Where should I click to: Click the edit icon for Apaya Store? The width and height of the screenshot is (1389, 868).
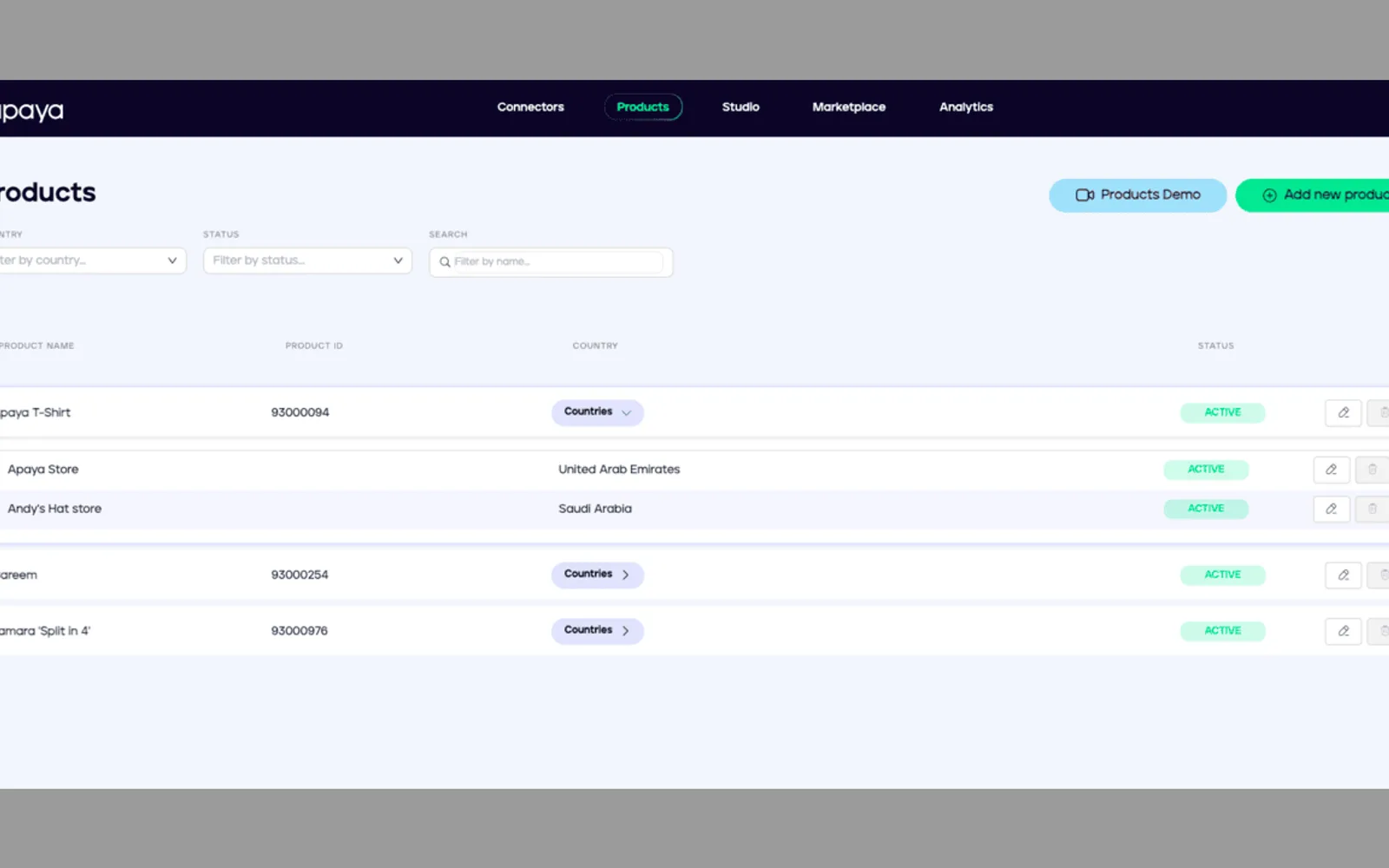pos(1332,470)
